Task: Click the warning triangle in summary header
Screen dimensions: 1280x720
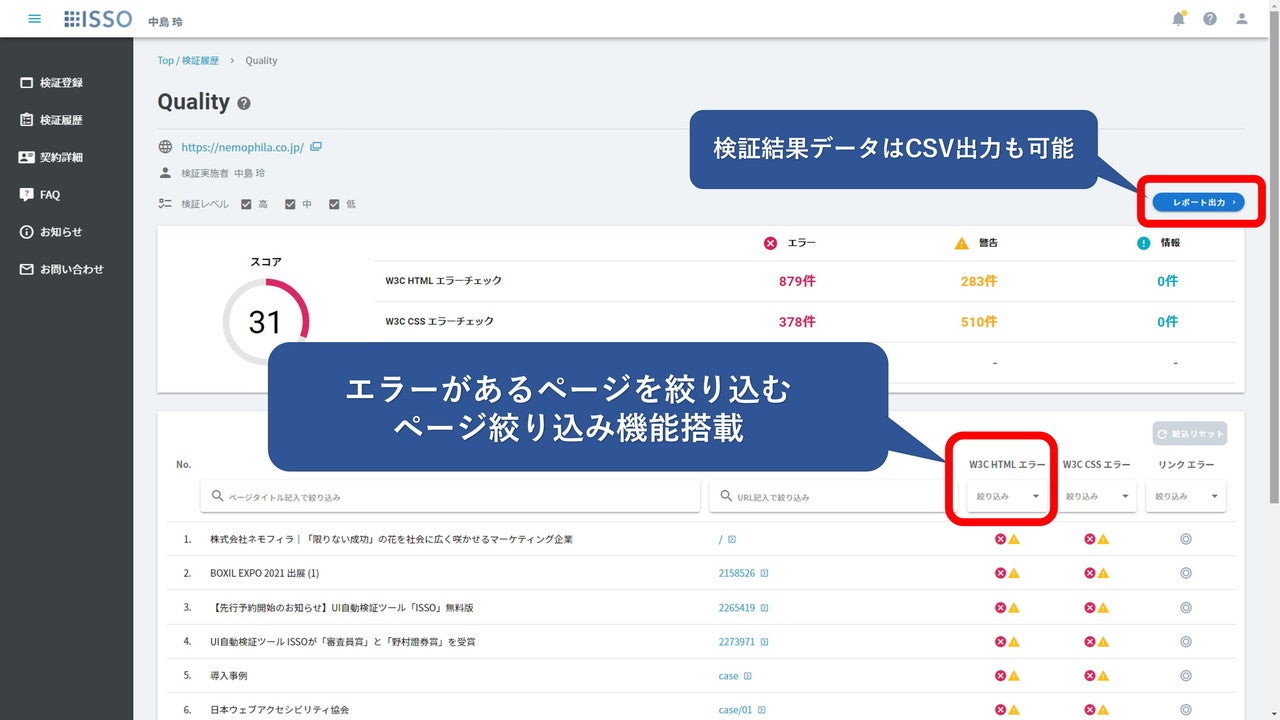Action: 962,243
